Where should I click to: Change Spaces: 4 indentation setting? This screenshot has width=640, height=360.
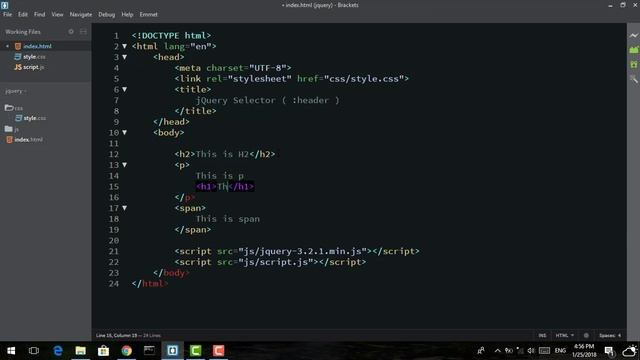(610, 336)
